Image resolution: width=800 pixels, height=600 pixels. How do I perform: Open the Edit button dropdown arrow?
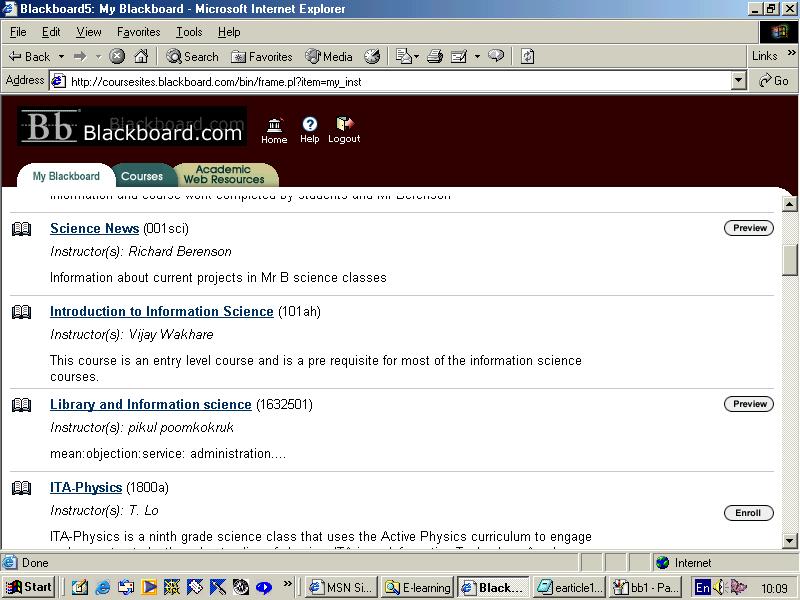(x=478, y=56)
